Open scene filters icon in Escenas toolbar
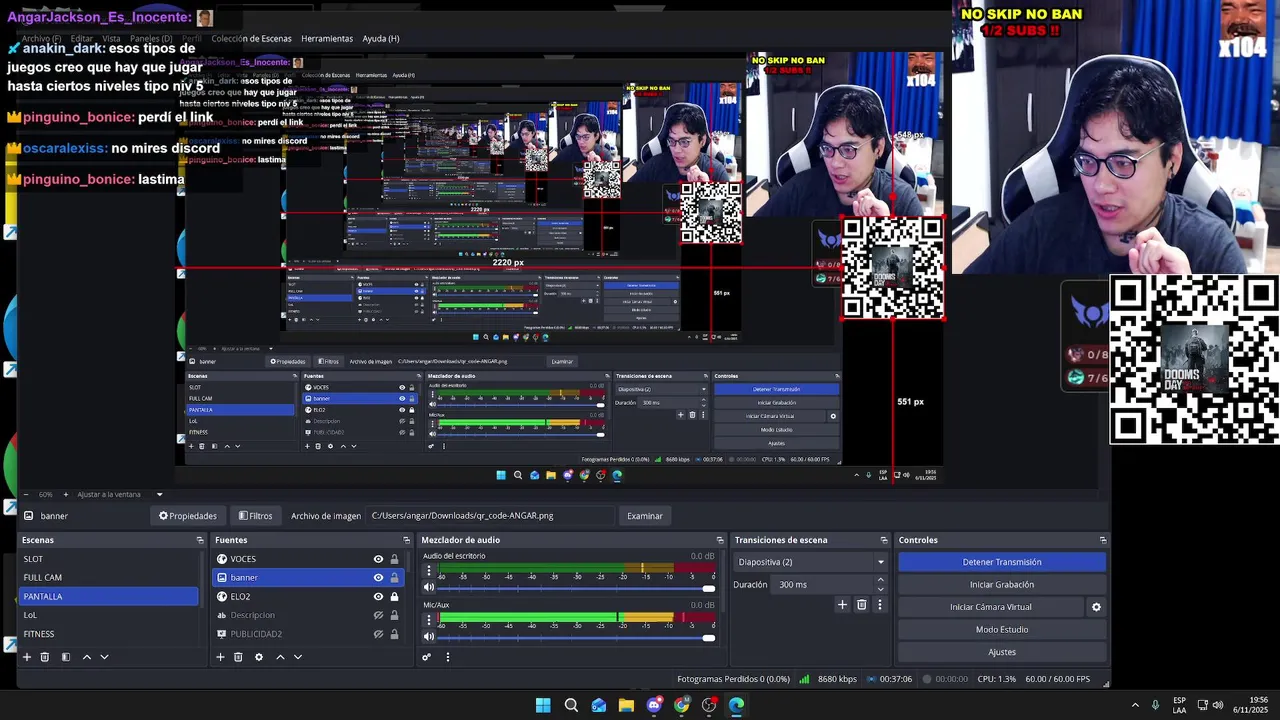Image resolution: width=1280 pixels, height=720 pixels. click(x=66, y=657)
